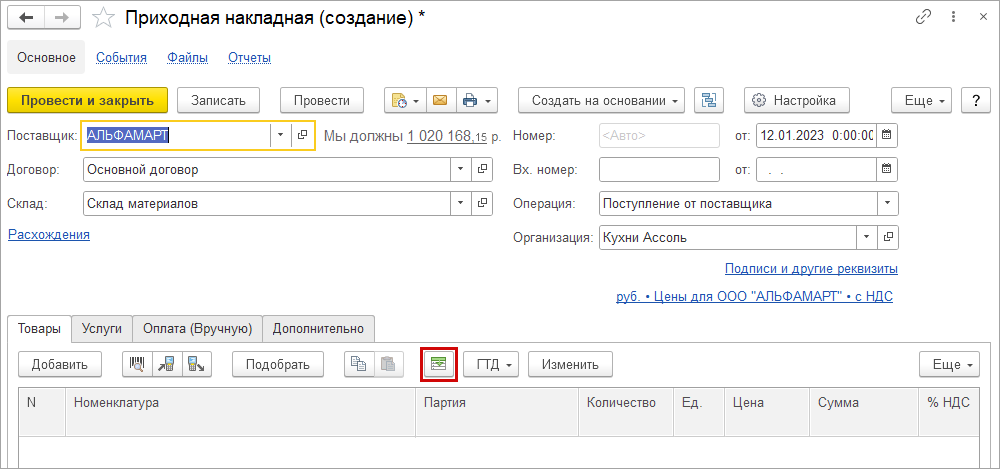Open the Подписи и другие реквизиты link

click(x=810, y=269)
